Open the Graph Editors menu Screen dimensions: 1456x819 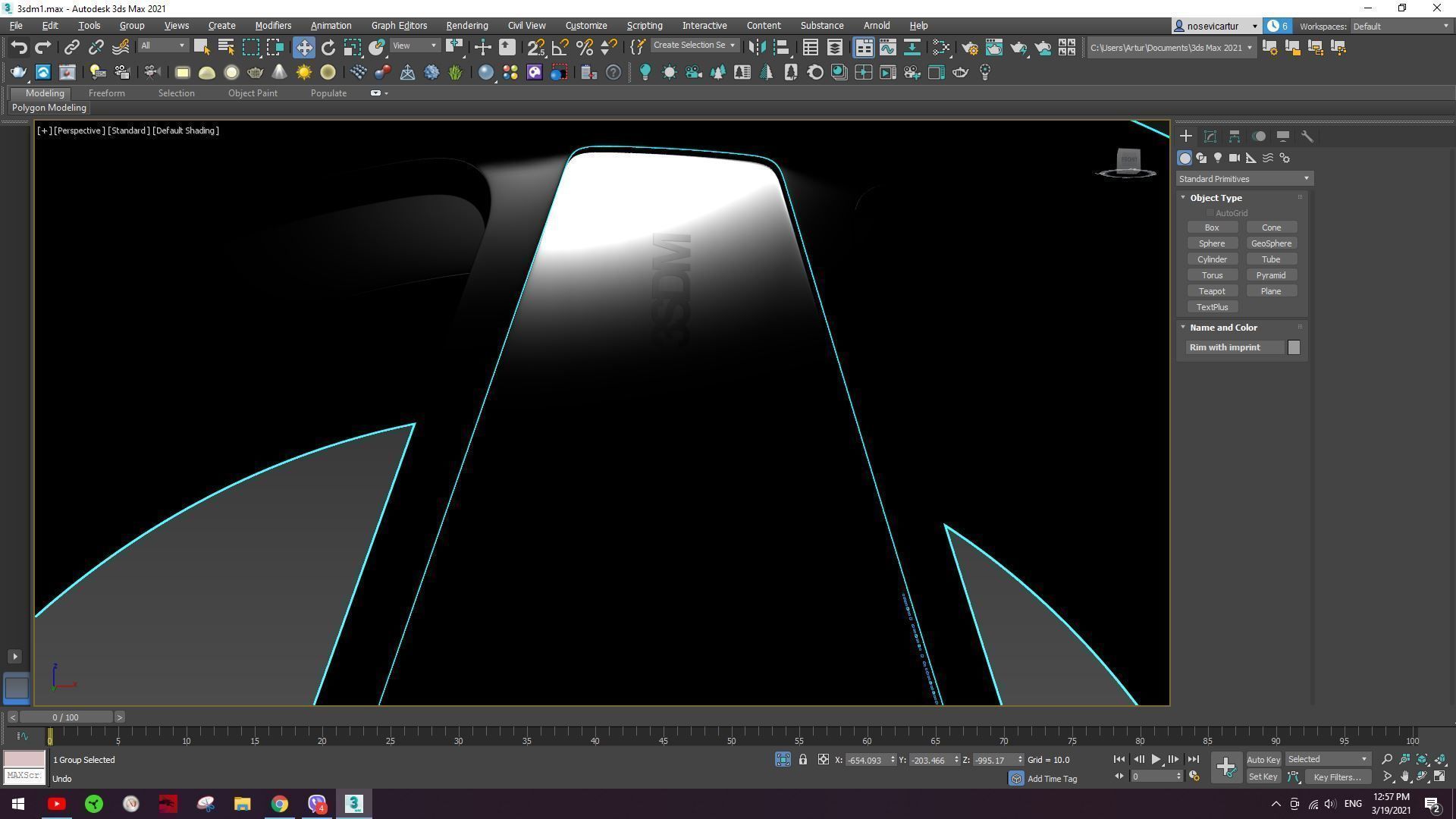pos(399,26)
